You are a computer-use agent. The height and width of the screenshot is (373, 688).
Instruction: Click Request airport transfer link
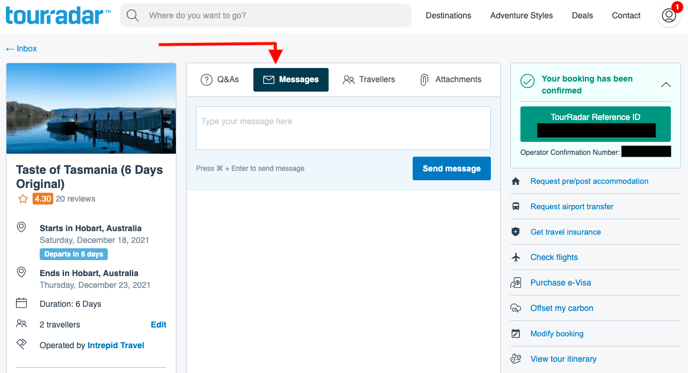572,207
